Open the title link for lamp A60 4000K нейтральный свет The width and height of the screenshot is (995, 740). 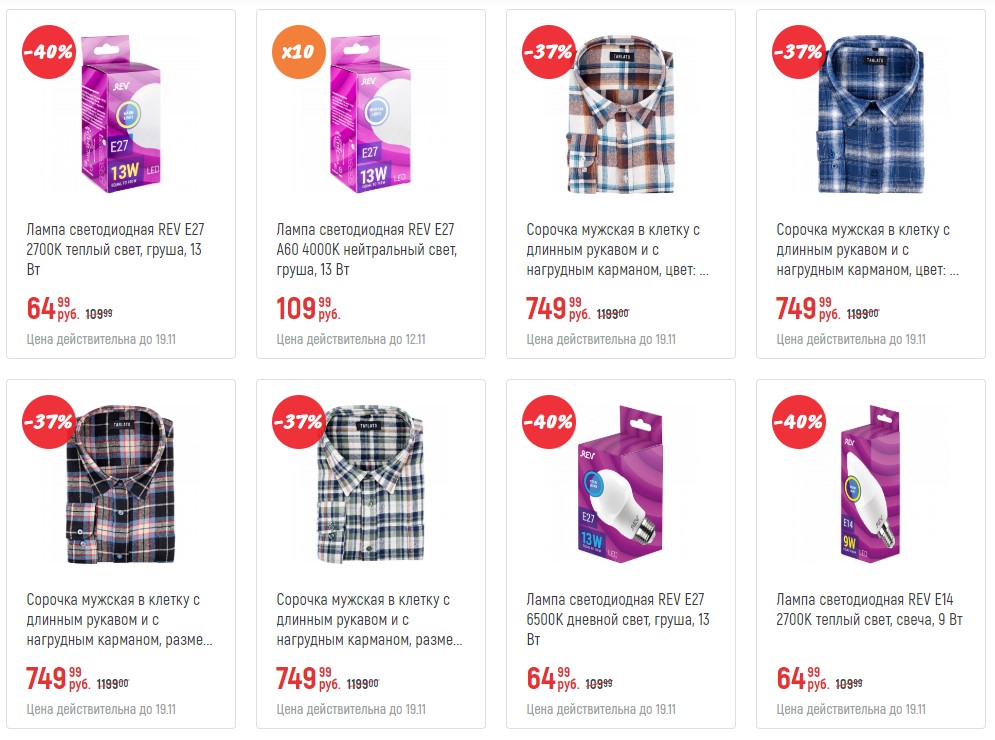point(367,249)
